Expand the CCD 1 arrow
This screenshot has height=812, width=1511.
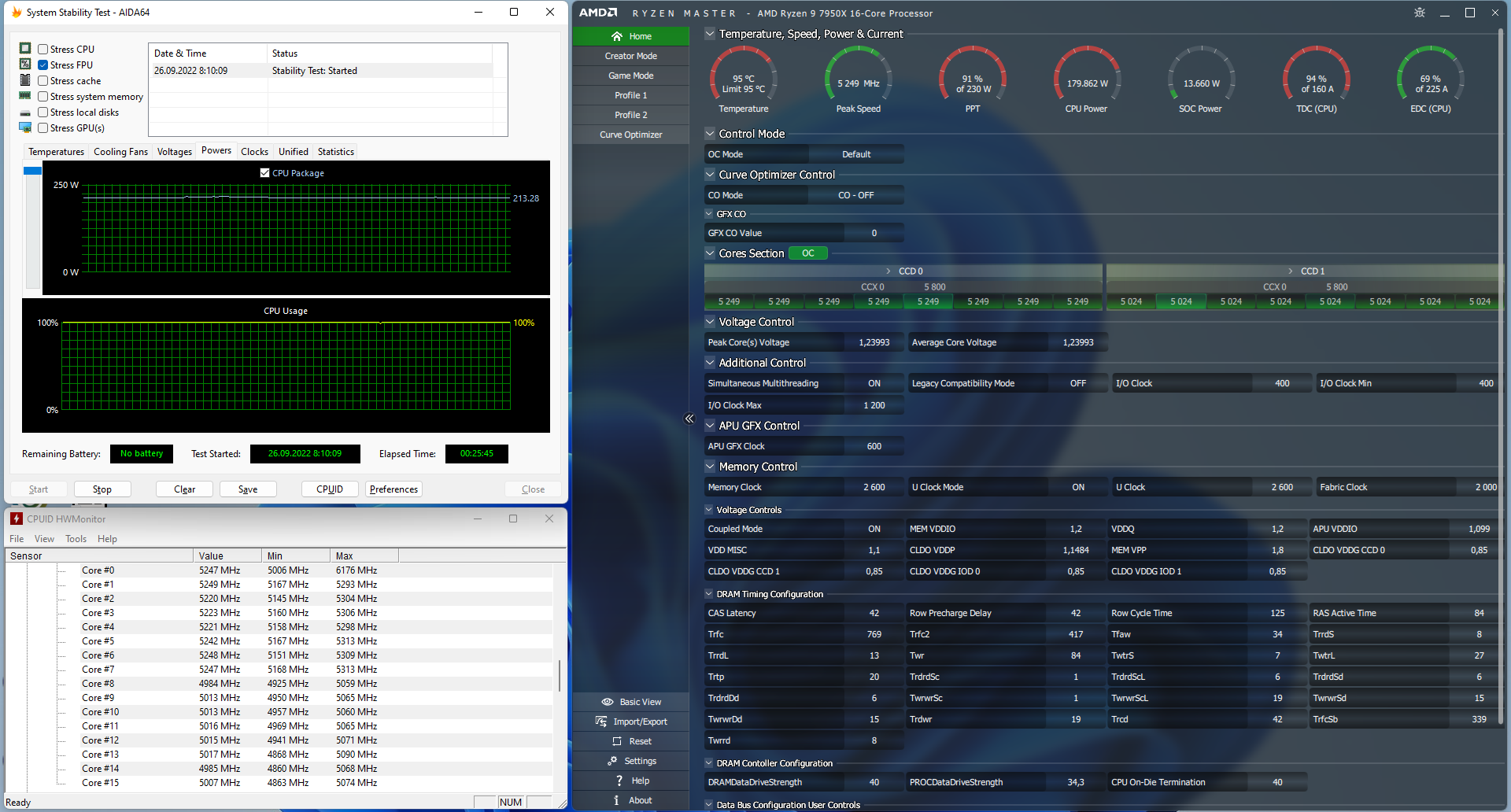[1291, 271]
